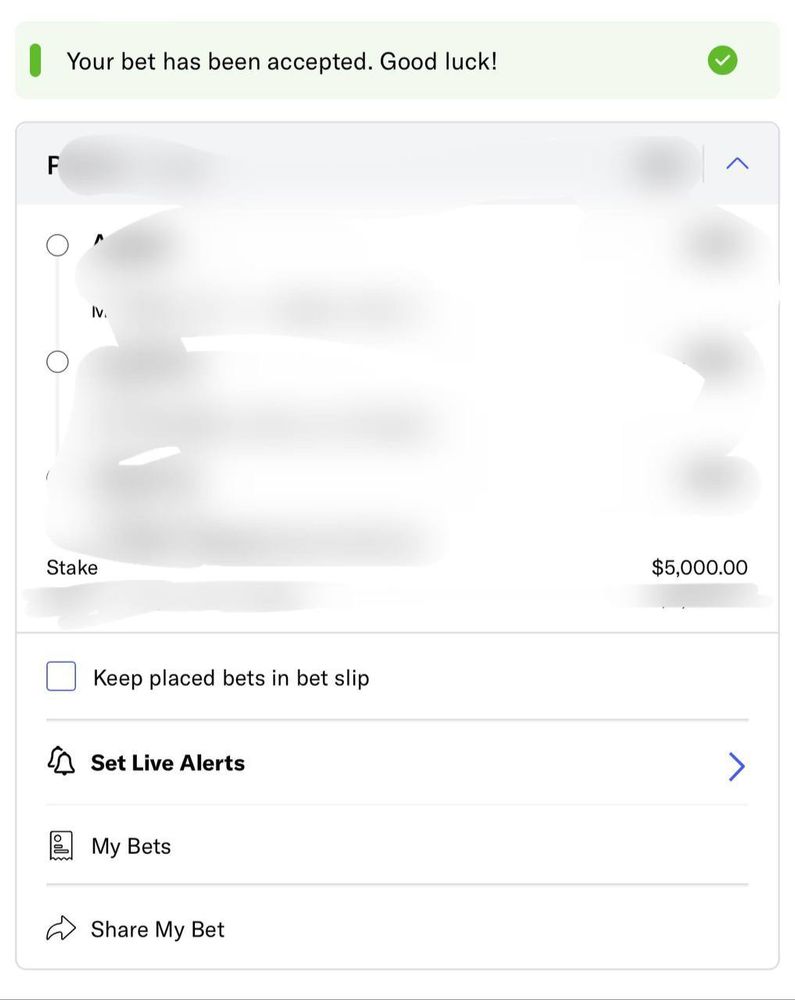Collapse the bet slip with the up chevron
795x1000 pixels.
737,164
